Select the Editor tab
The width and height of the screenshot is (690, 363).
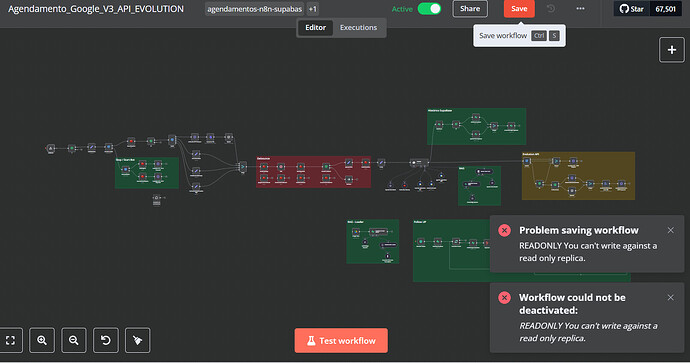pos(316,27)
